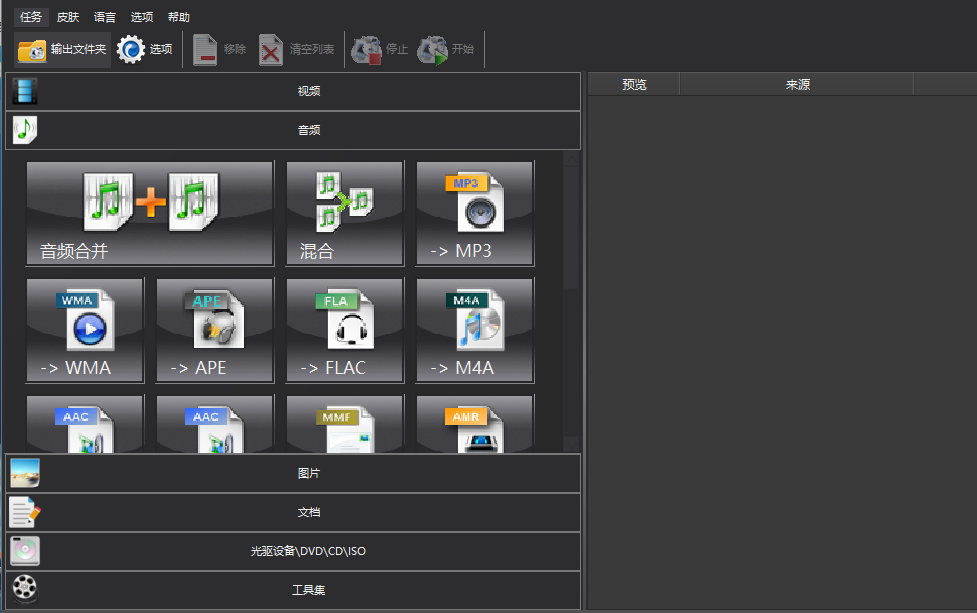Click the -> FLAC conversion icon
Viewport: 977px width, 613px height.
[344, 330]
